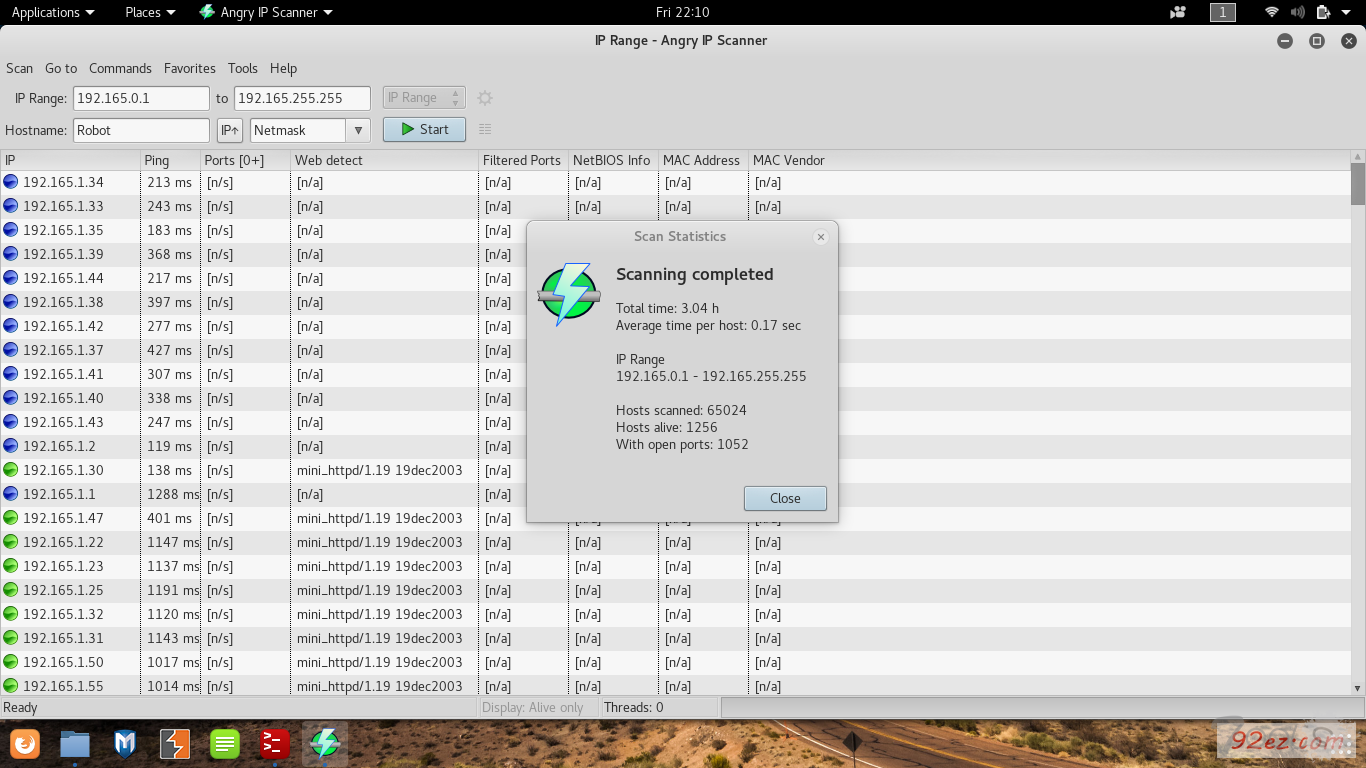This screenshot has height=768, width=1366.
Task: Sort by the Filtered Ports column header
Action: click(x=524, y=160)
